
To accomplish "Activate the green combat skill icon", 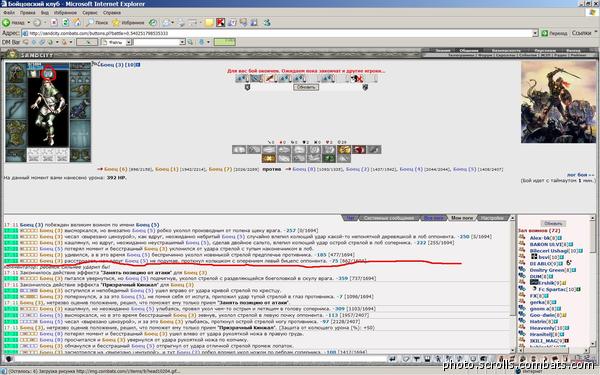I will 329,158.
